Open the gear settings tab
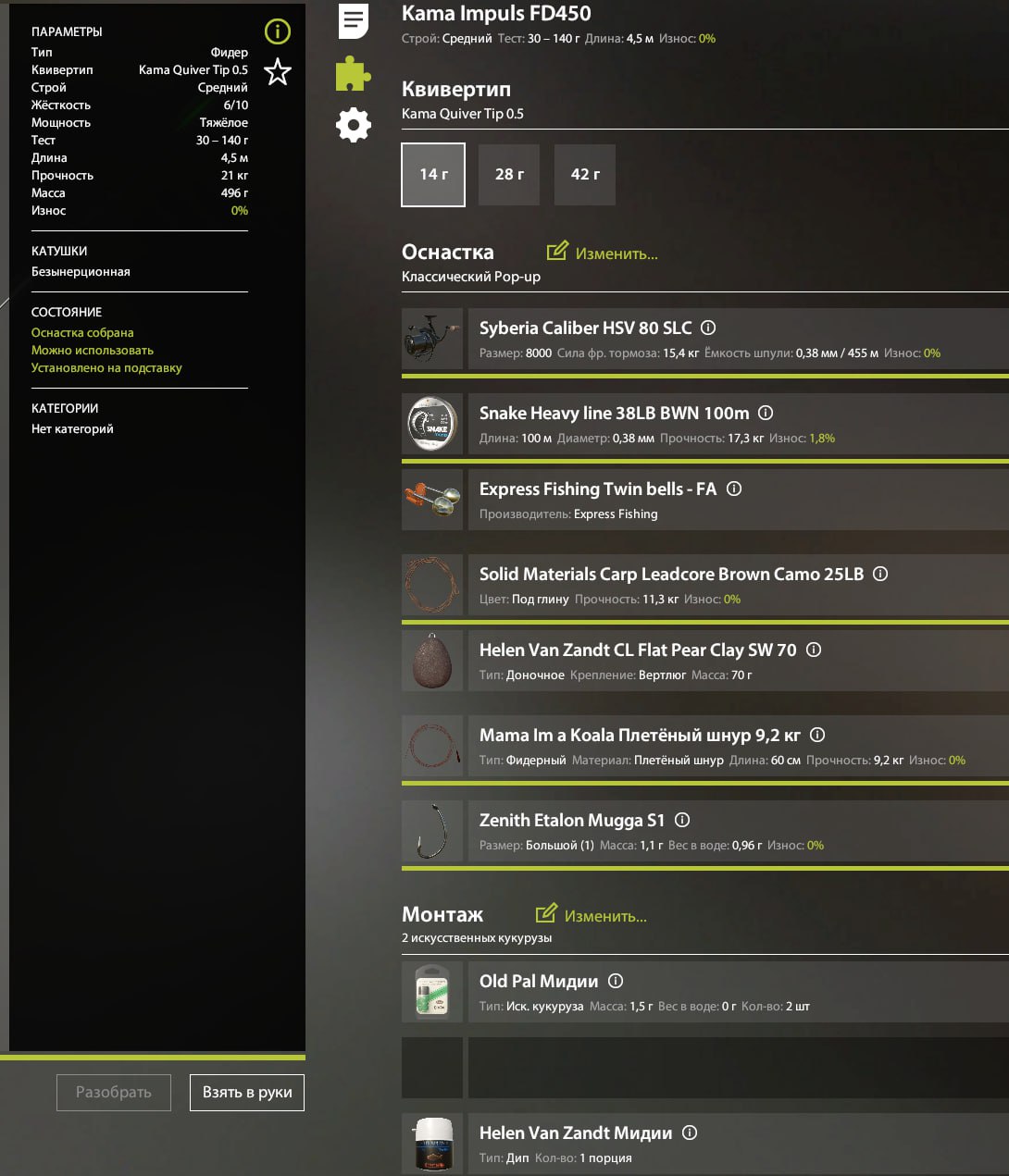 353,125
